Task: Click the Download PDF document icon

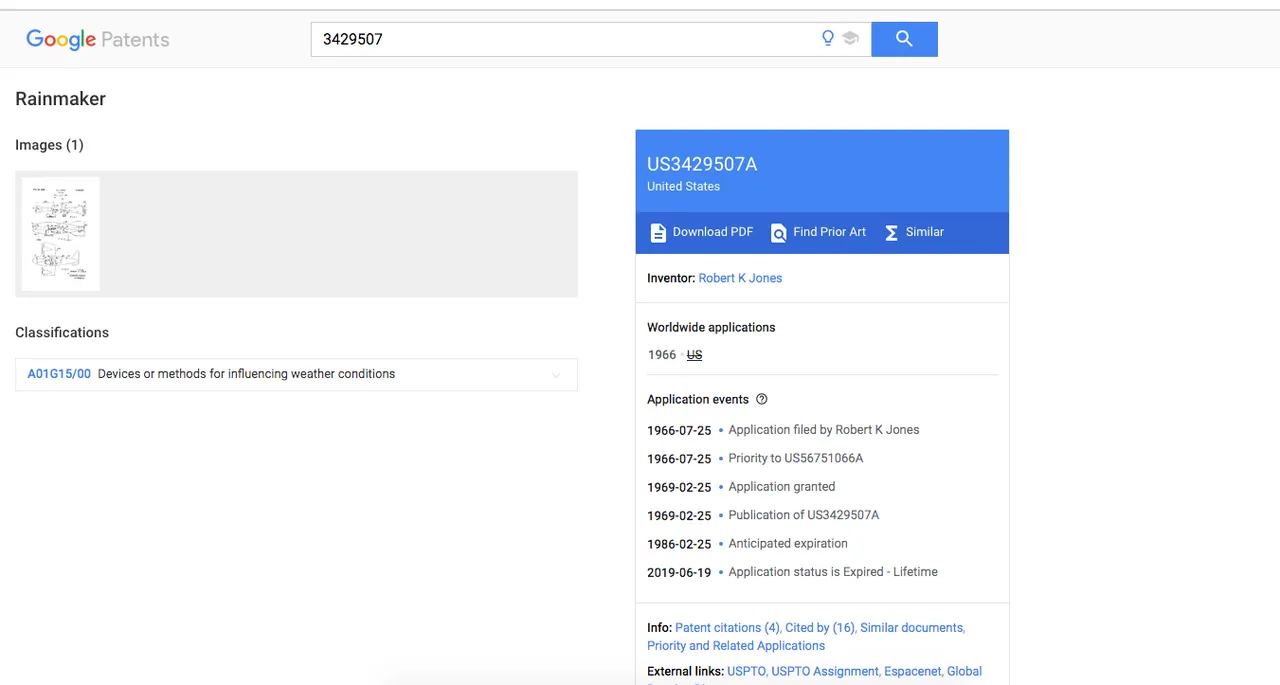Action: (658, 233)
